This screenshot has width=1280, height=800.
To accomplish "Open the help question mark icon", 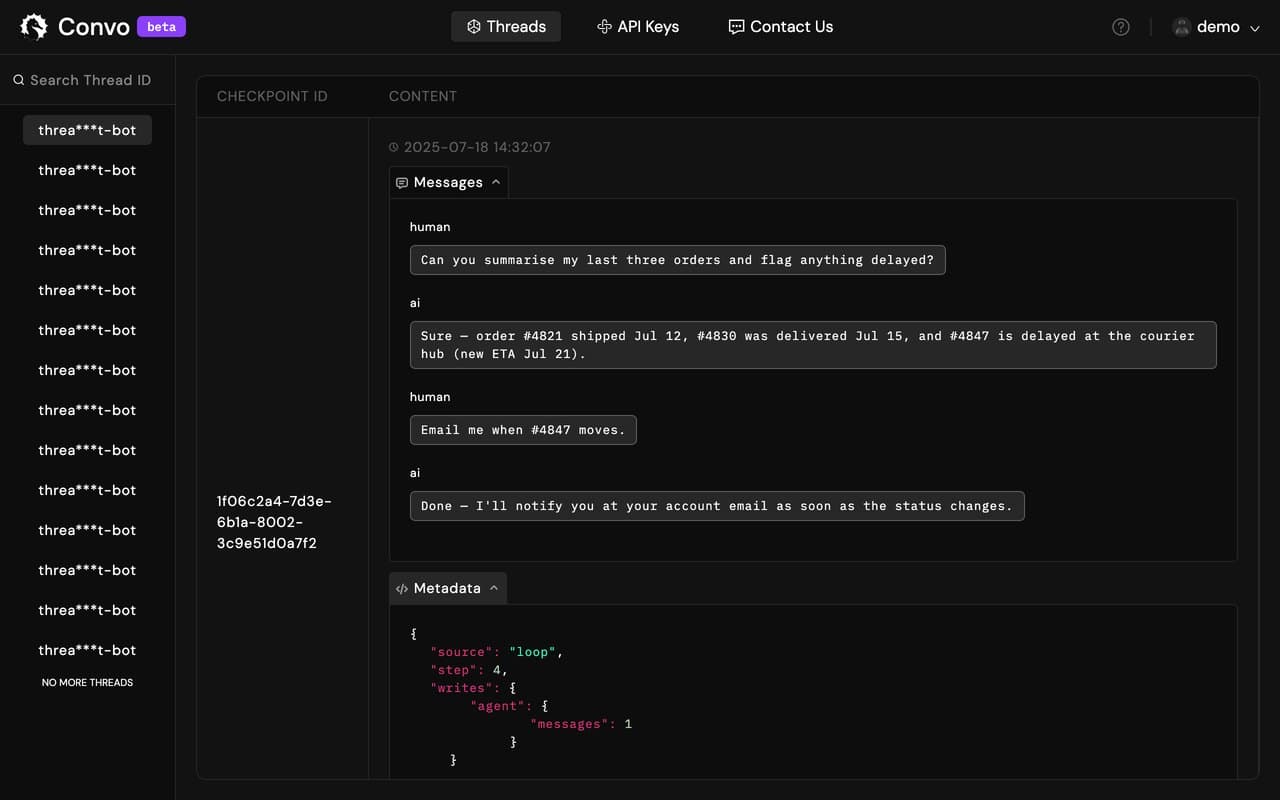I will (1121, 27).
